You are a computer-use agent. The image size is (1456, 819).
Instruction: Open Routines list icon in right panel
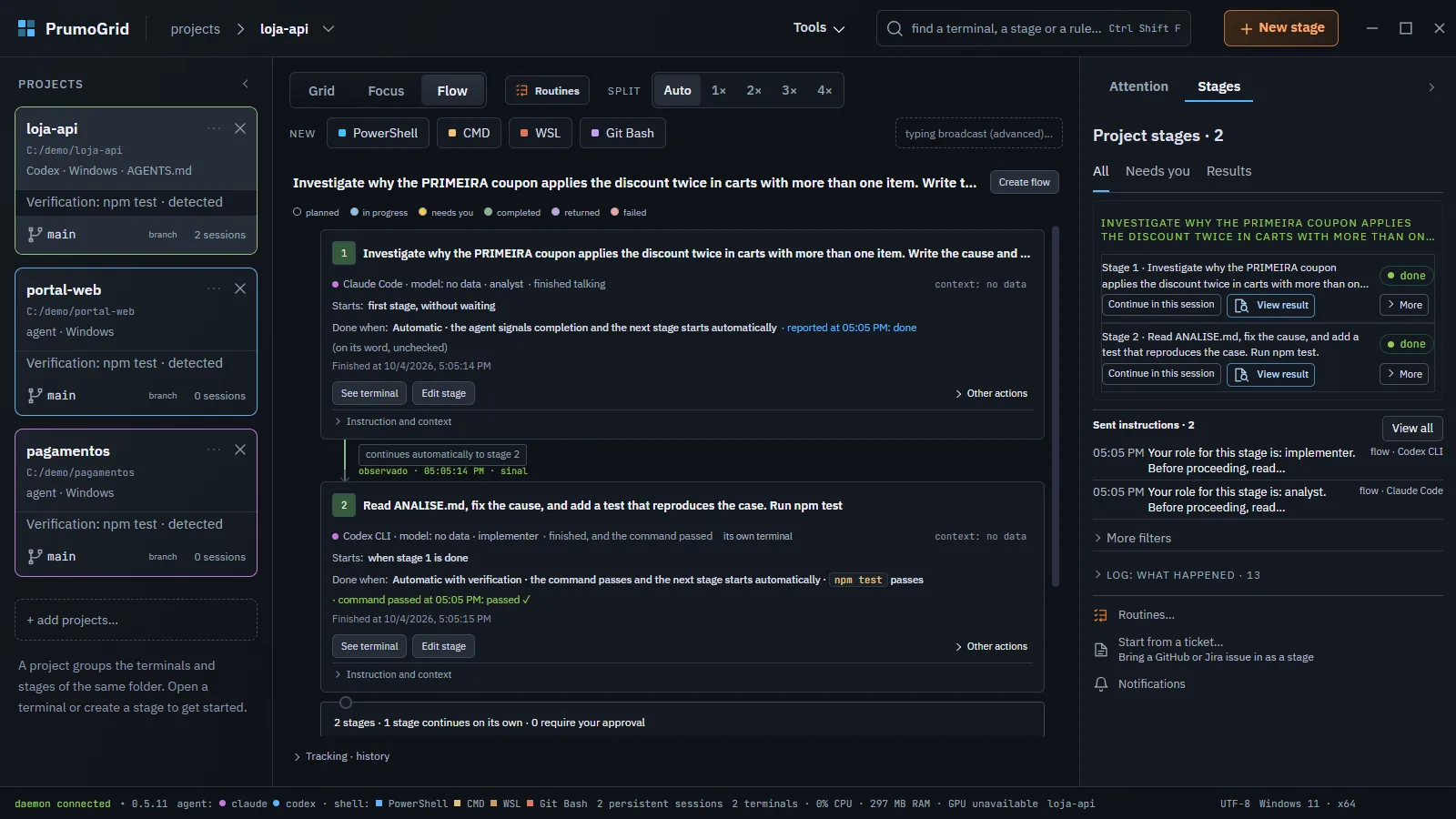[1101, 615]
